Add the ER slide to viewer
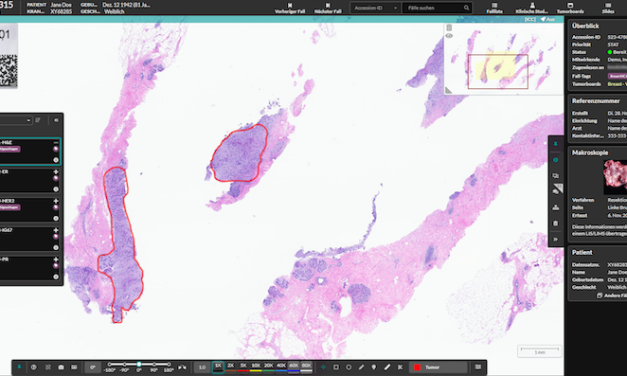 [56, 172]
